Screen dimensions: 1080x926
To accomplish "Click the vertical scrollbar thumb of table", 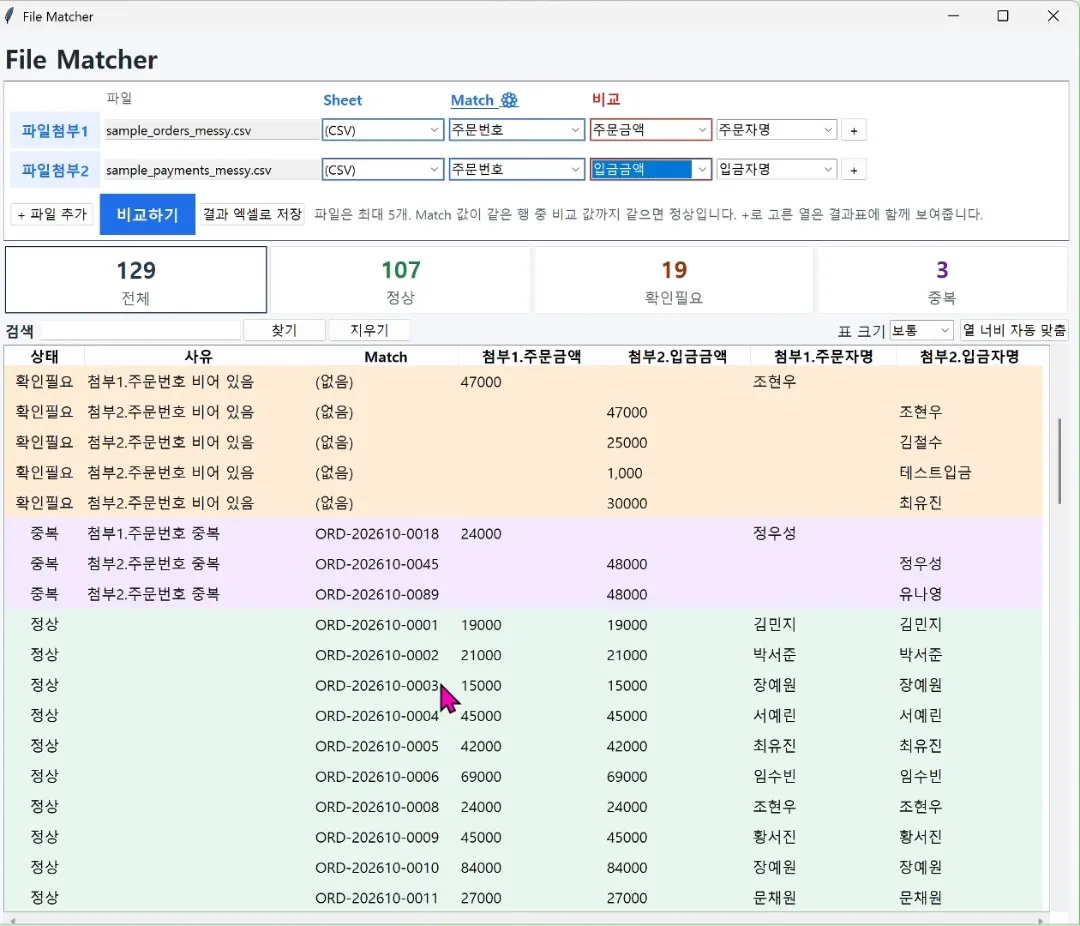I will point(1059,460).
